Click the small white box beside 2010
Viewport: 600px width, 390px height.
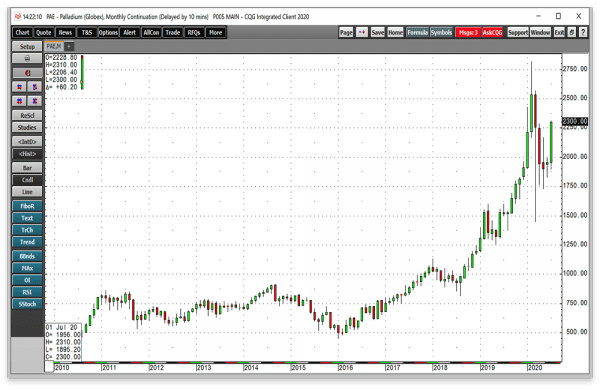[x=49, y=367]
